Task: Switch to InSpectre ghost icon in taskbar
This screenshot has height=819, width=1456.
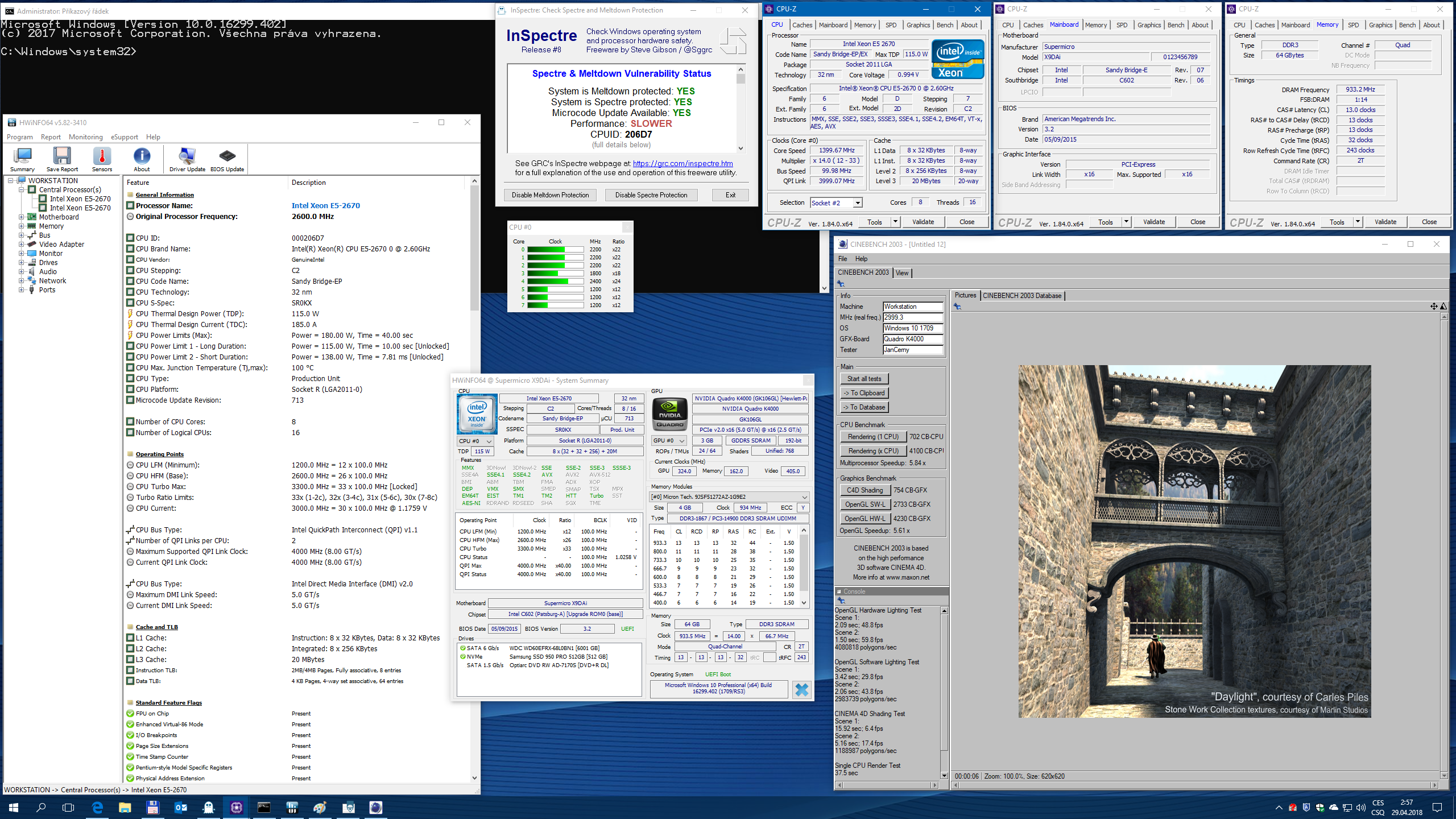Action: tap(208, 807)
